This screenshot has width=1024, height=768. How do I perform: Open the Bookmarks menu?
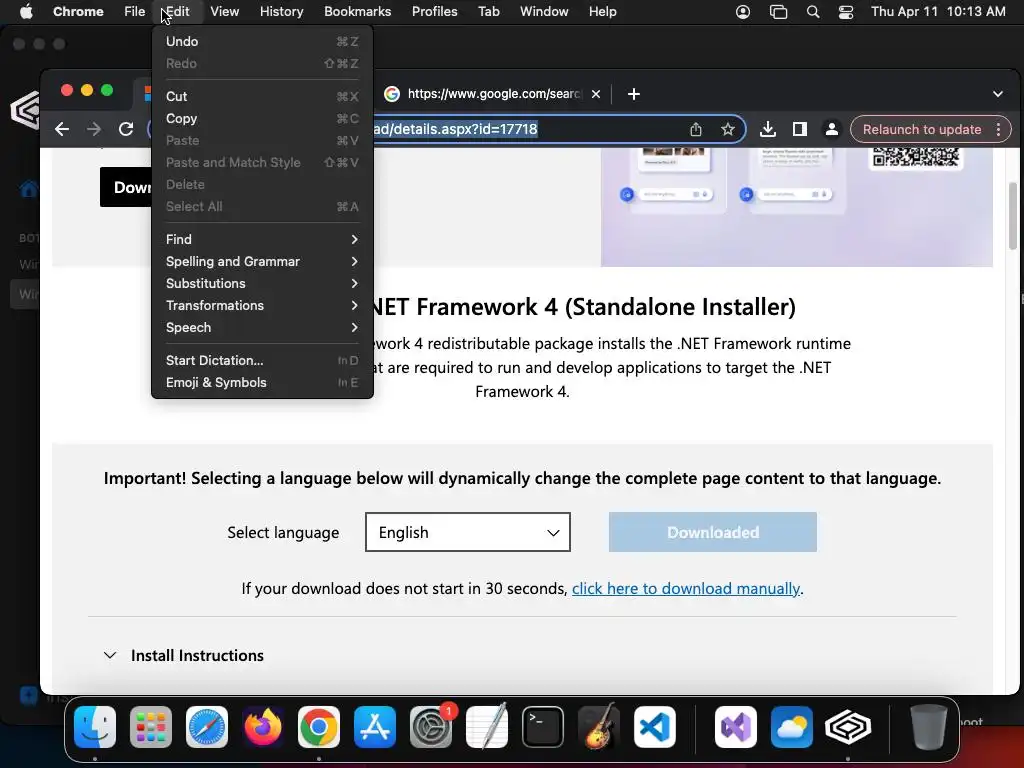pyautogui.click(x=357, y=12)
